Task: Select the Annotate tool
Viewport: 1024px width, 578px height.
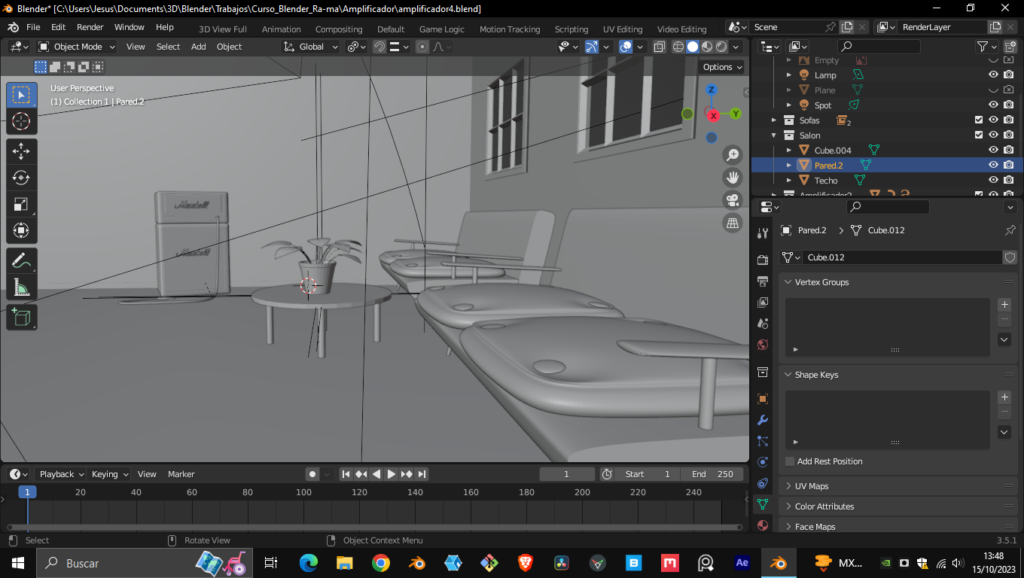Action: (21, 261)
